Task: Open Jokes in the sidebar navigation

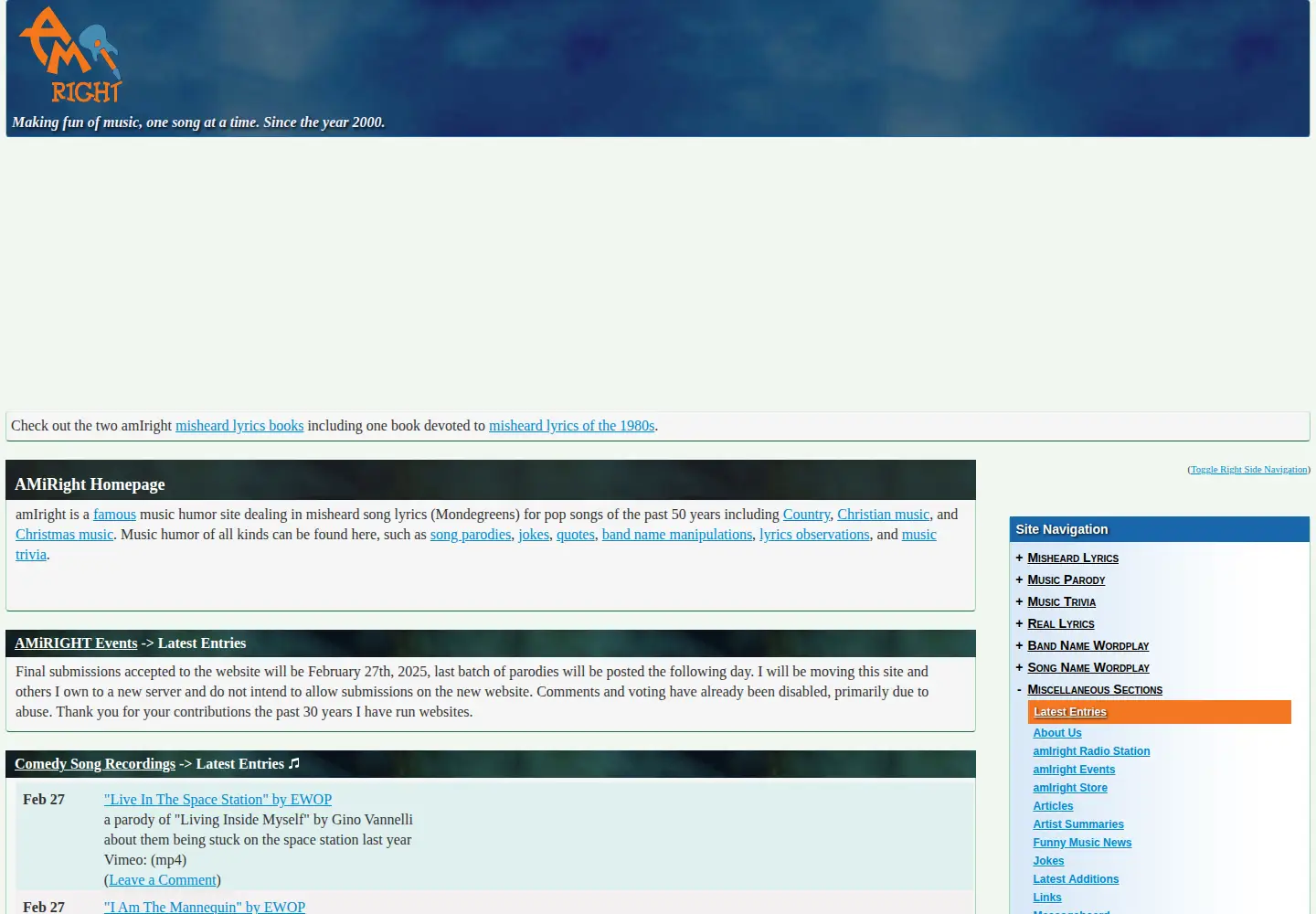Action: pos(1048,861)
